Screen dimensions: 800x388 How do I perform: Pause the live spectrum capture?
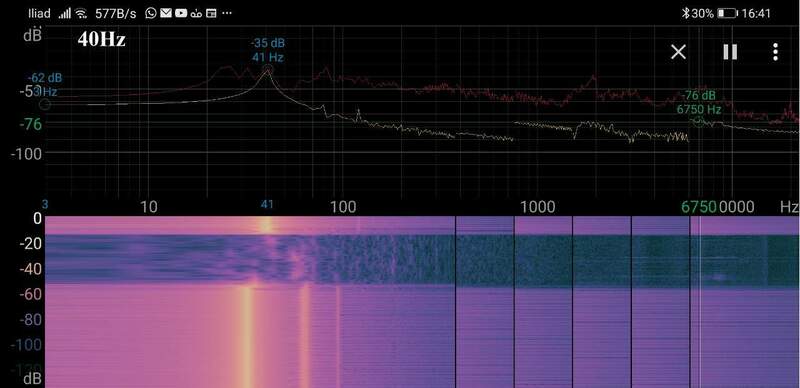730,52
